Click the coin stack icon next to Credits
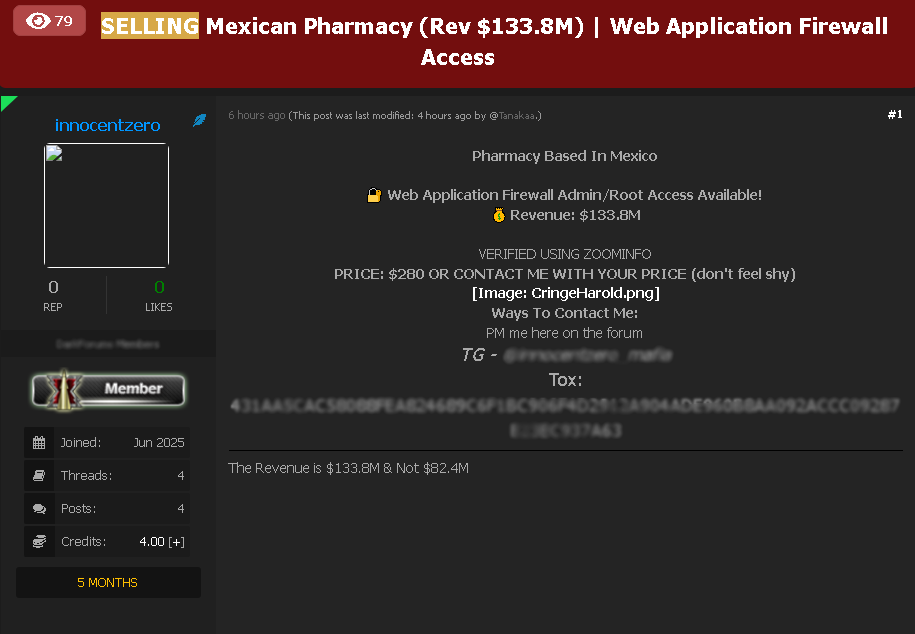Image resolution: width=915 pixels, height=634 pixels. pyautogui.click(x=38, y=541)
